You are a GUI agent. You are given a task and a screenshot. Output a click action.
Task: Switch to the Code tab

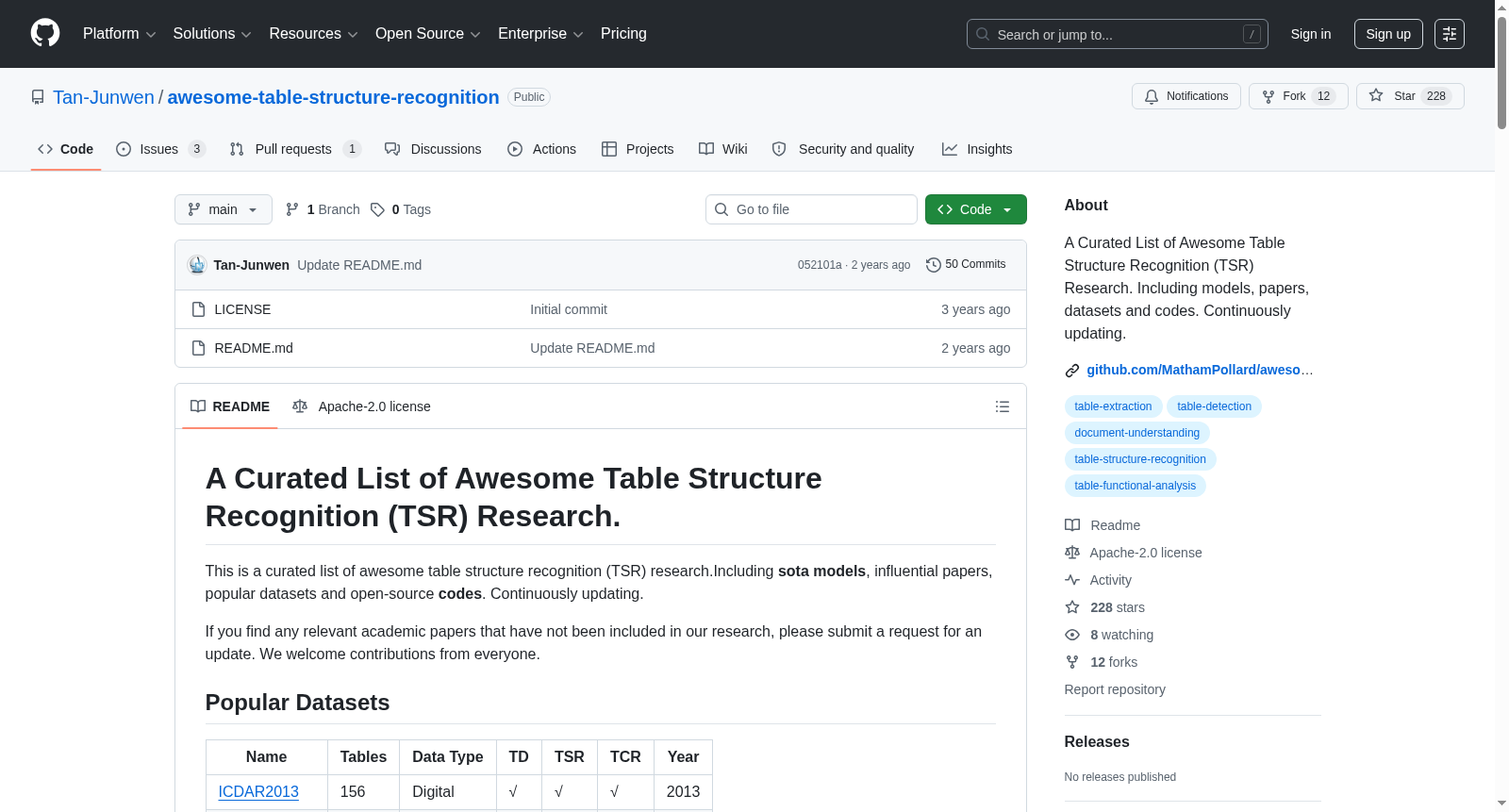click(x=66, y=149)
